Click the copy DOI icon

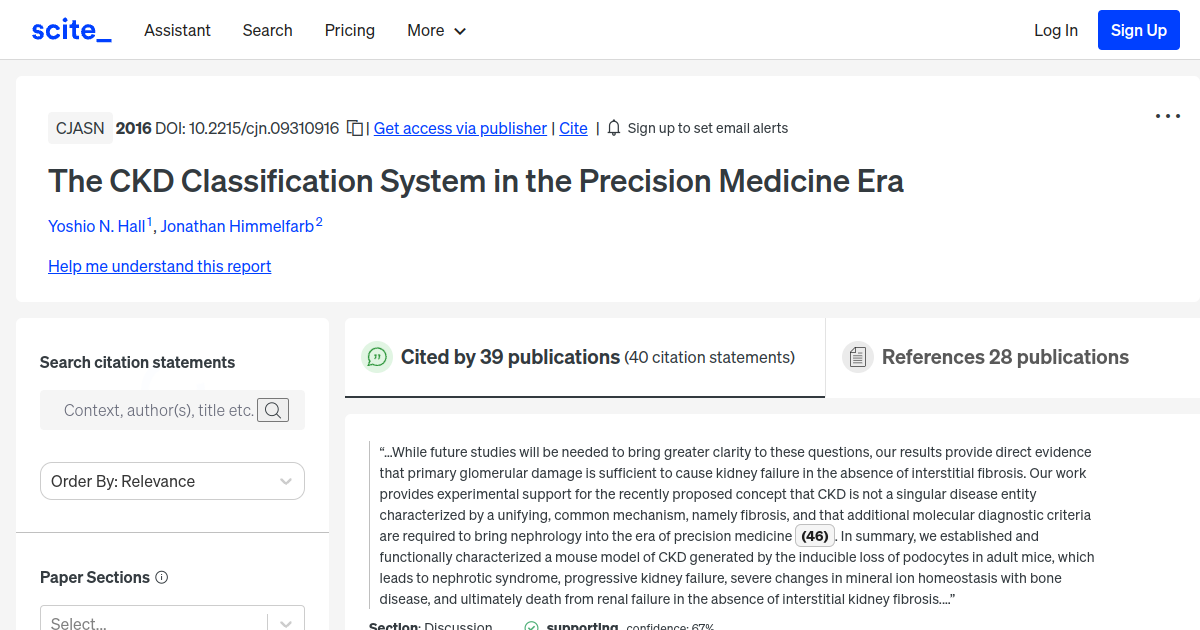pyautogui.click(x=355, y=128)
